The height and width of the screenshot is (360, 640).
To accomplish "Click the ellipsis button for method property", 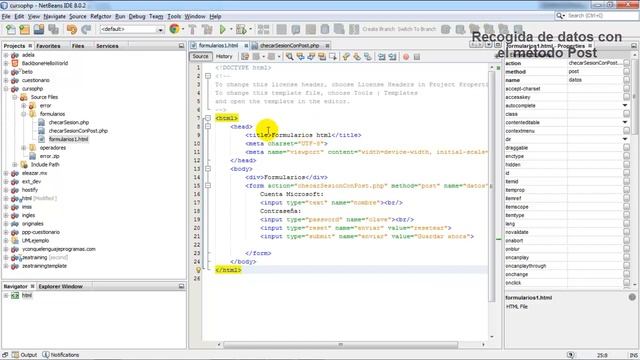I will (626, 72).
